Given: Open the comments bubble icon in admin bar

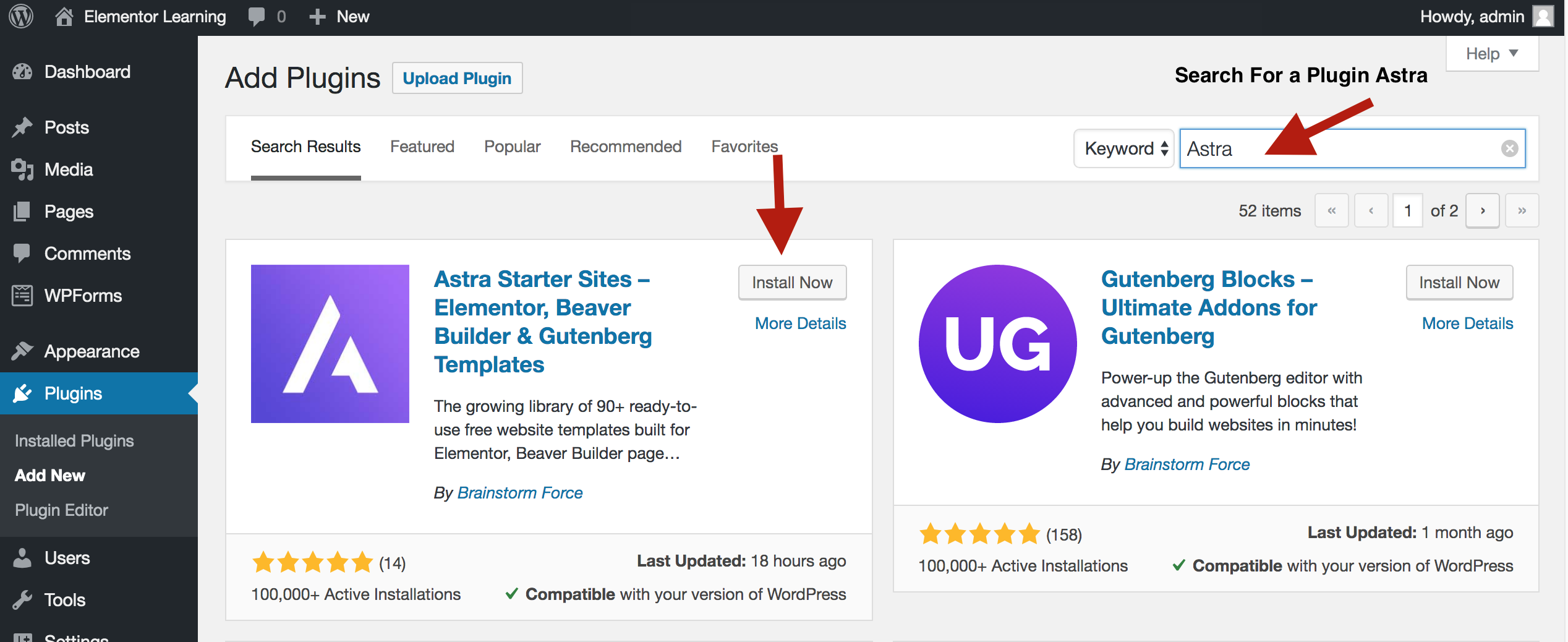Looking at the screenshot, I should click(x=257, y=16).
